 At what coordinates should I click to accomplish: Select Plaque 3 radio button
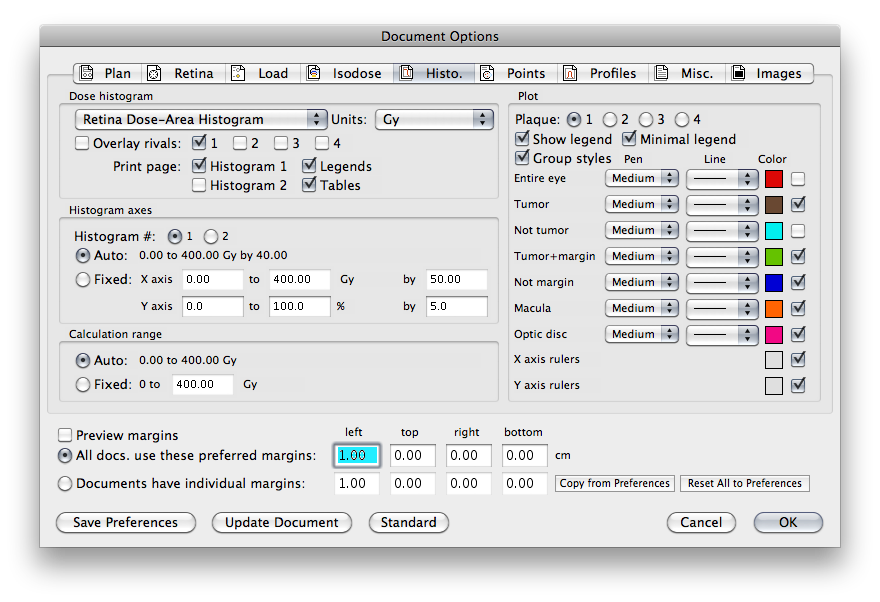646,120
